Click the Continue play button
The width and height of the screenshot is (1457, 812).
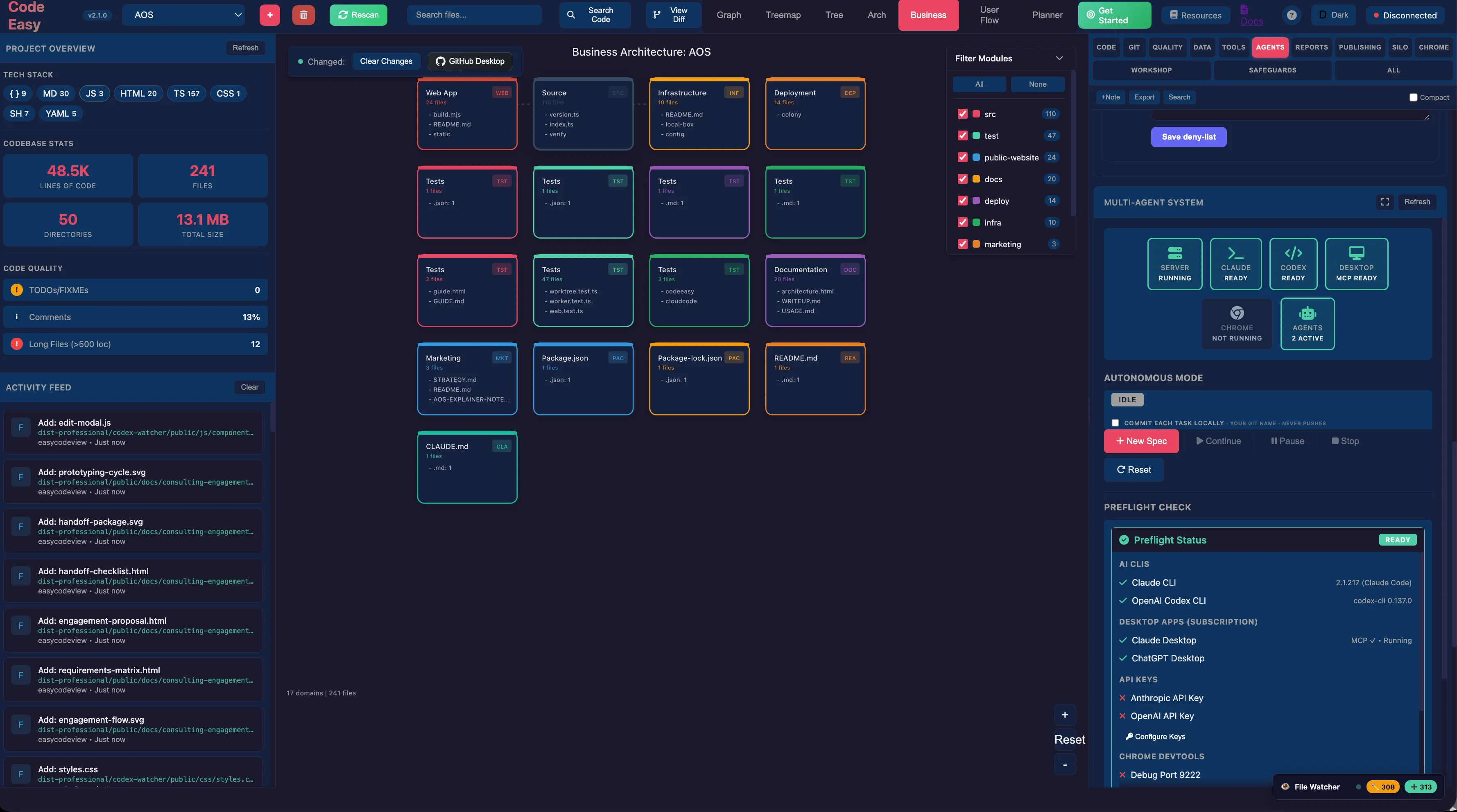pyautogui.click(x=1218, y=441)
